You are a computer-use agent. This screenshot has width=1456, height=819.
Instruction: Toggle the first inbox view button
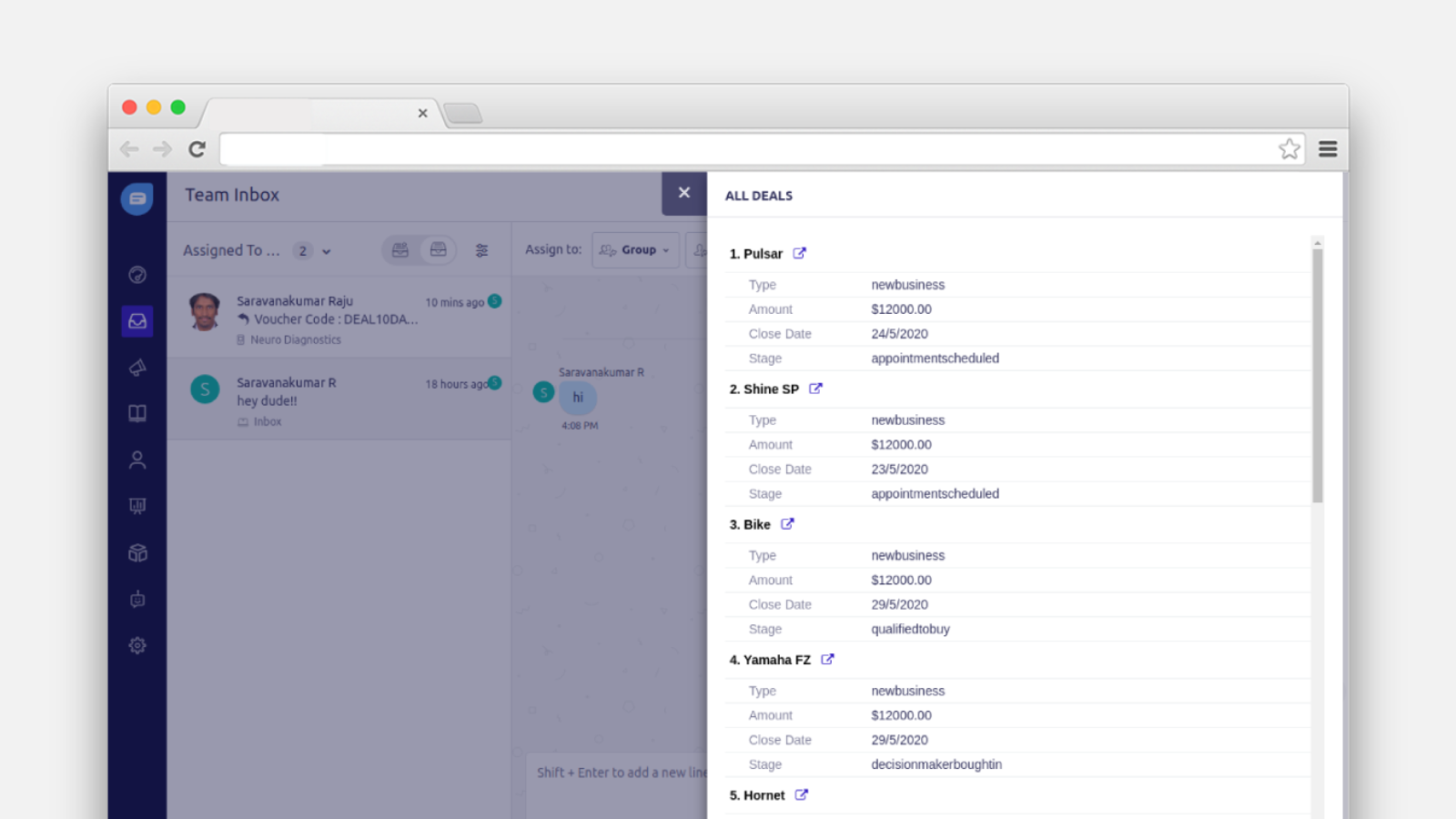click(400, 250)
